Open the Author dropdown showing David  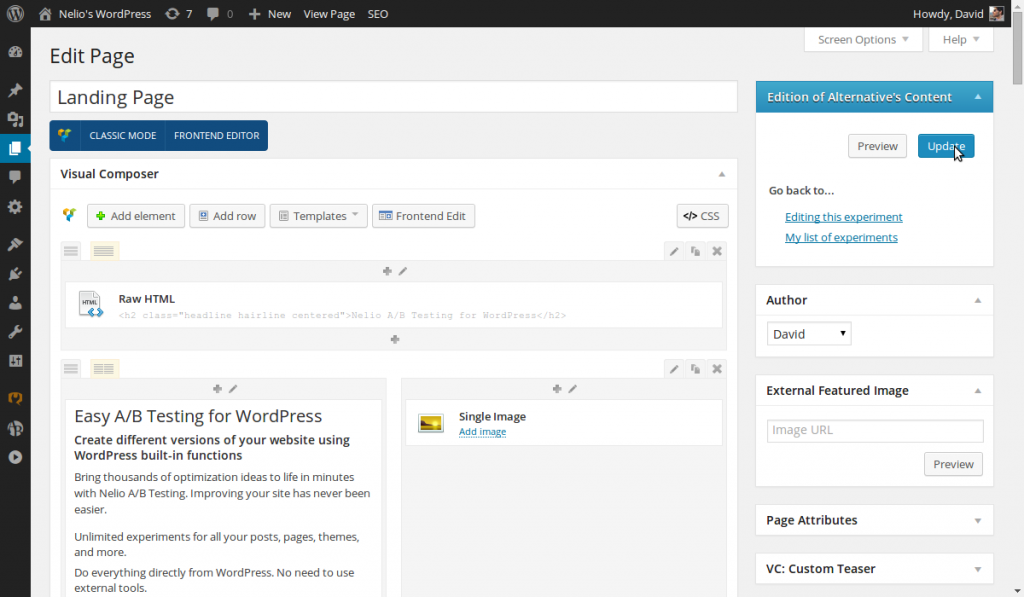[x=808, y=333]
